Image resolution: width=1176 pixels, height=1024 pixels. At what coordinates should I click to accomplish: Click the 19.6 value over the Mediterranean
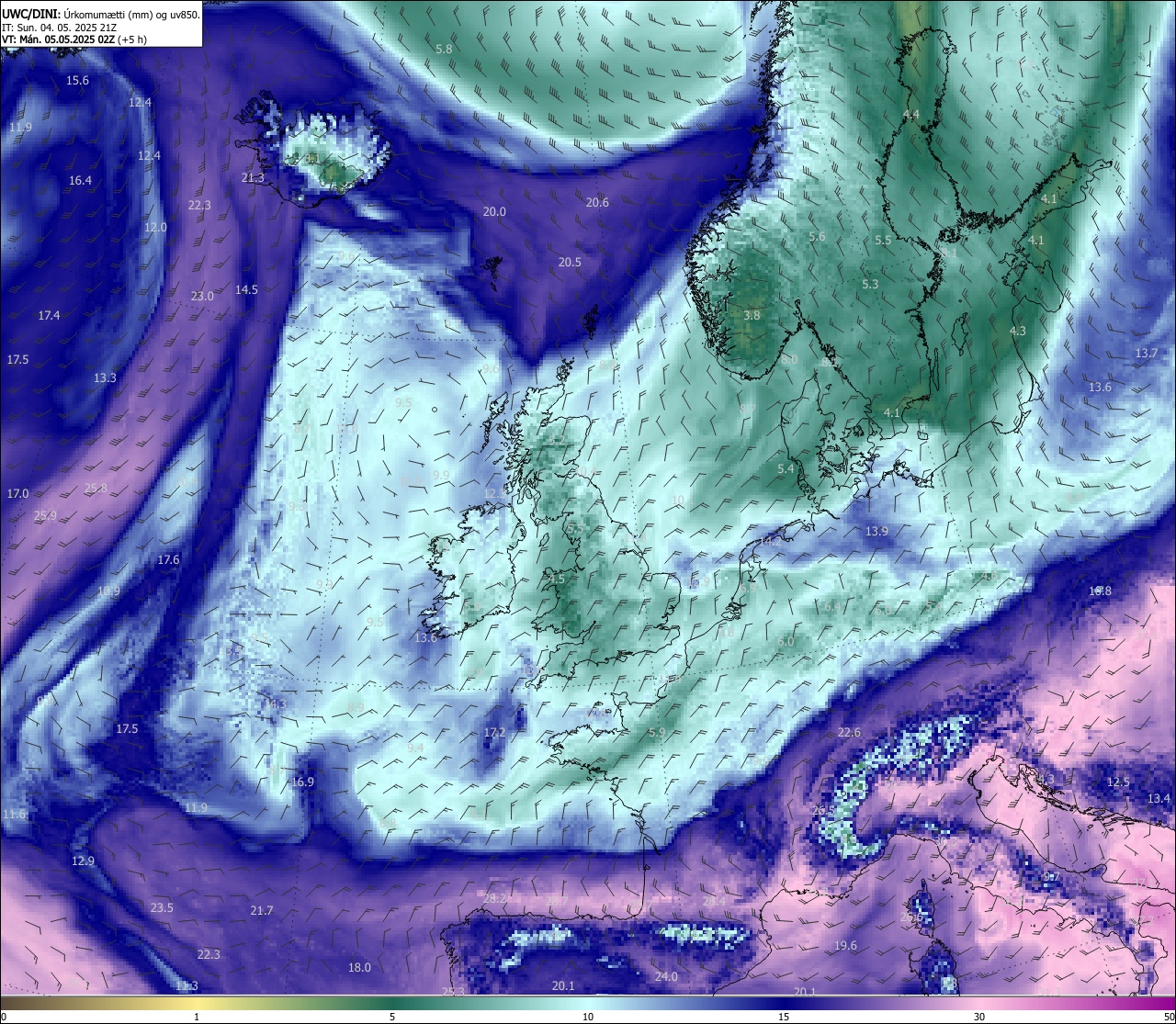click(x=845, y=946)
